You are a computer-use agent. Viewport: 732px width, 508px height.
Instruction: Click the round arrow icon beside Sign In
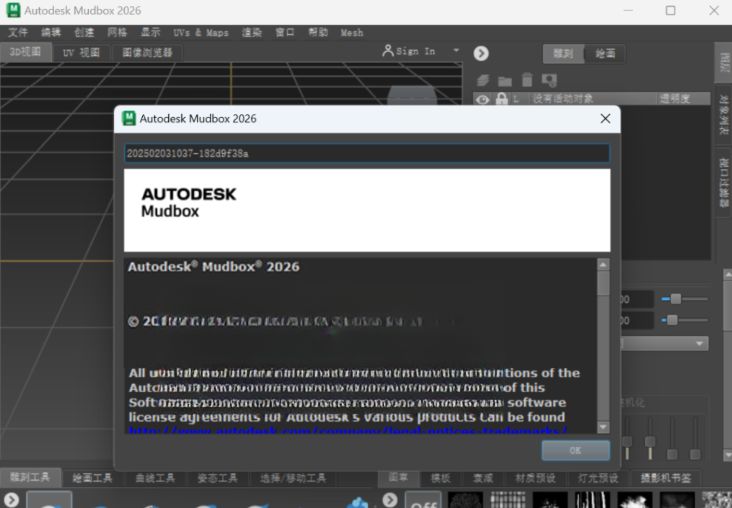[x=481, y=53]
